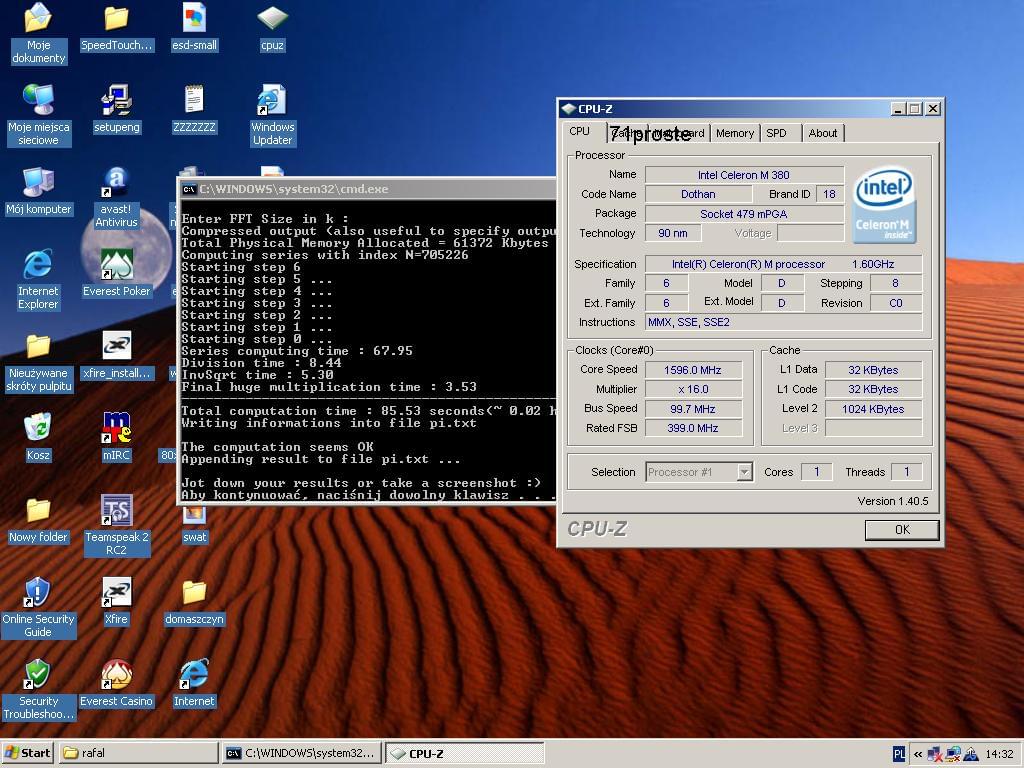Open Moje miejsca sieciowe icon
Screen dimensions: 1024x768
click(38, 115)
